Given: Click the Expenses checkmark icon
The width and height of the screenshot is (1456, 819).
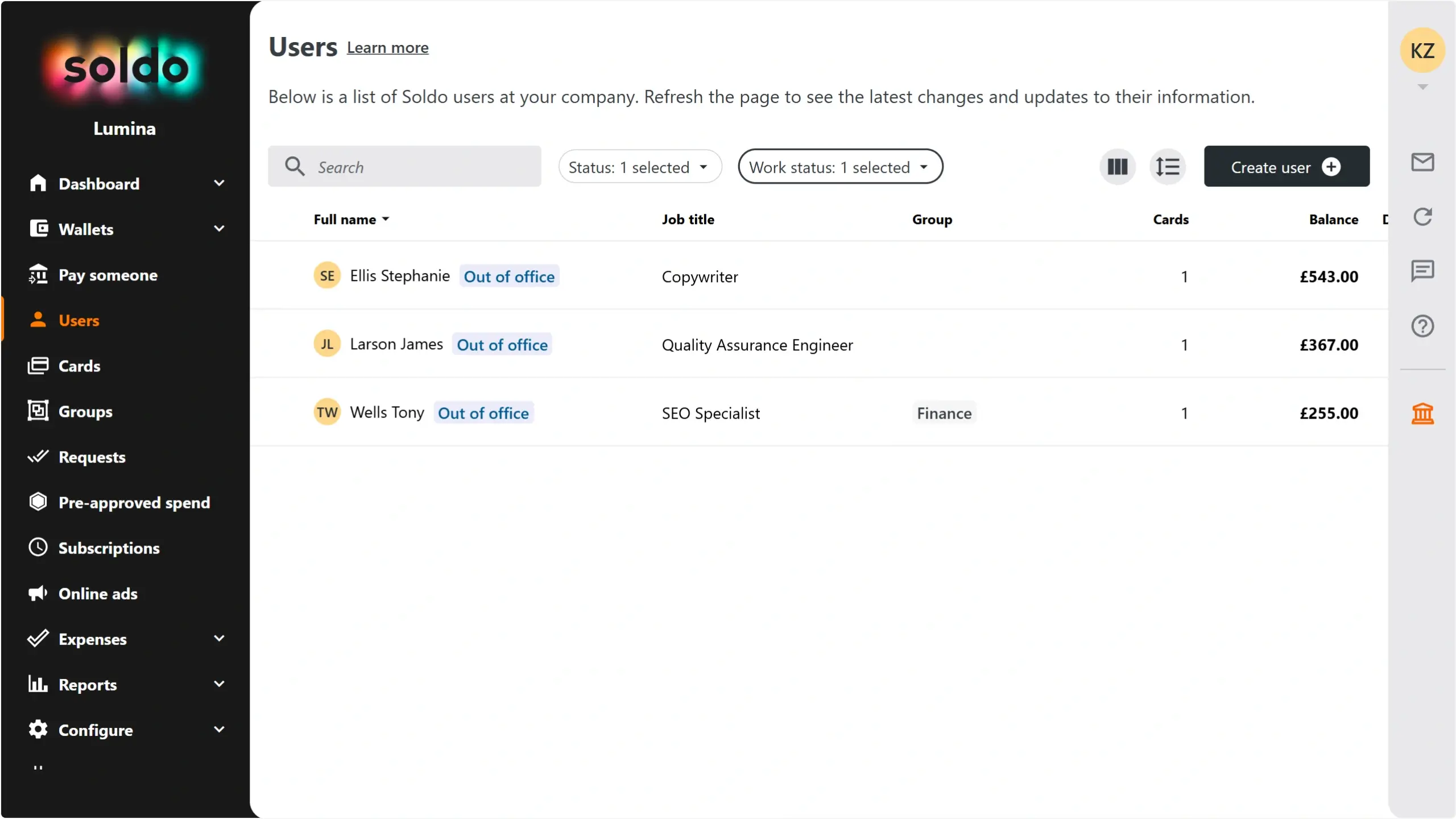Looking at the screenshot, I should click(x=38, y=639).
